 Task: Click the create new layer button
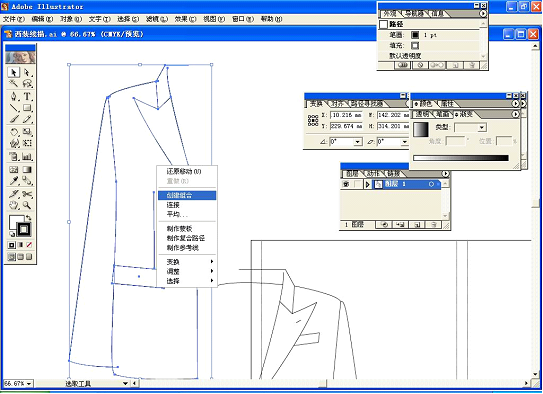point(417,225)
